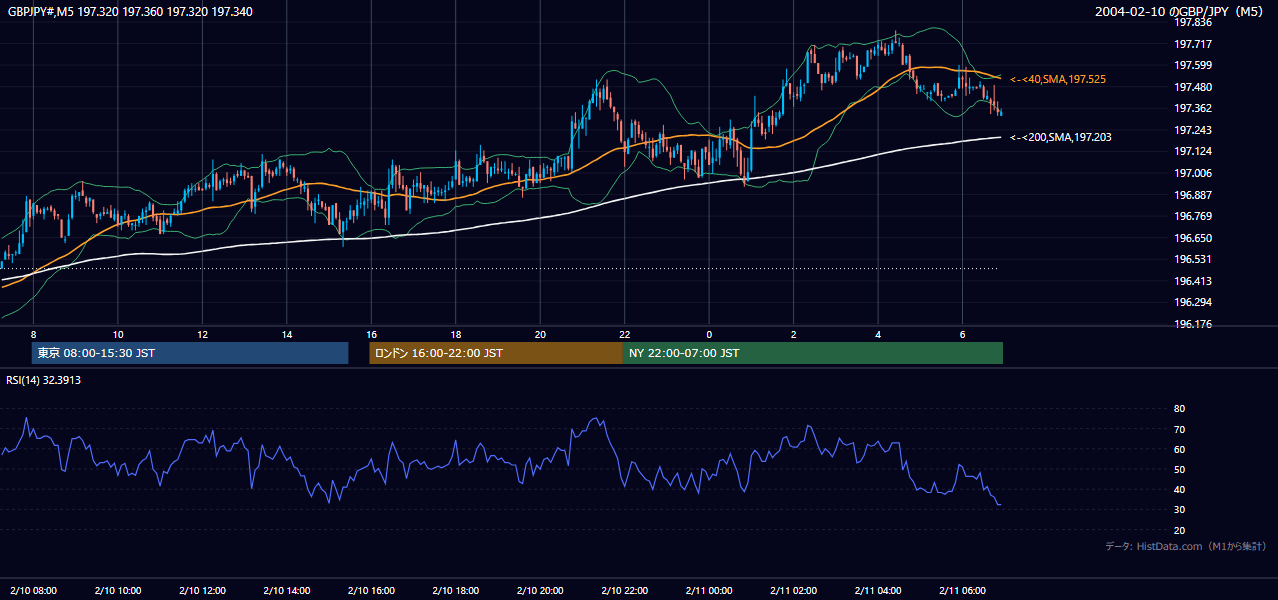Viewport: 1278px width, 600px height.
Task: Click the bottom date label 2/10 10:00
Action: [x=118, y=590]
